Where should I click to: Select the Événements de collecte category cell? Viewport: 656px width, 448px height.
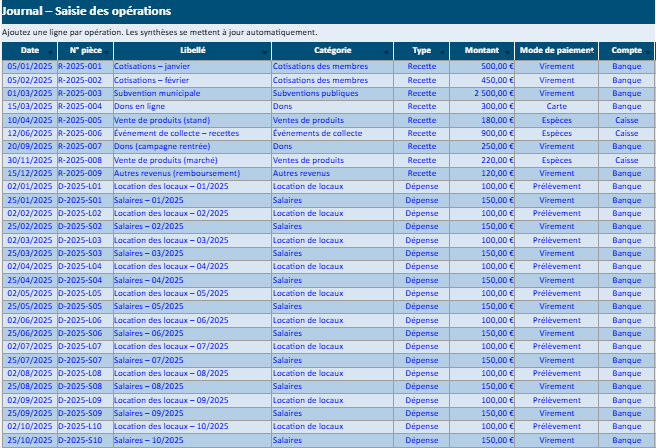tap(318, 133)
